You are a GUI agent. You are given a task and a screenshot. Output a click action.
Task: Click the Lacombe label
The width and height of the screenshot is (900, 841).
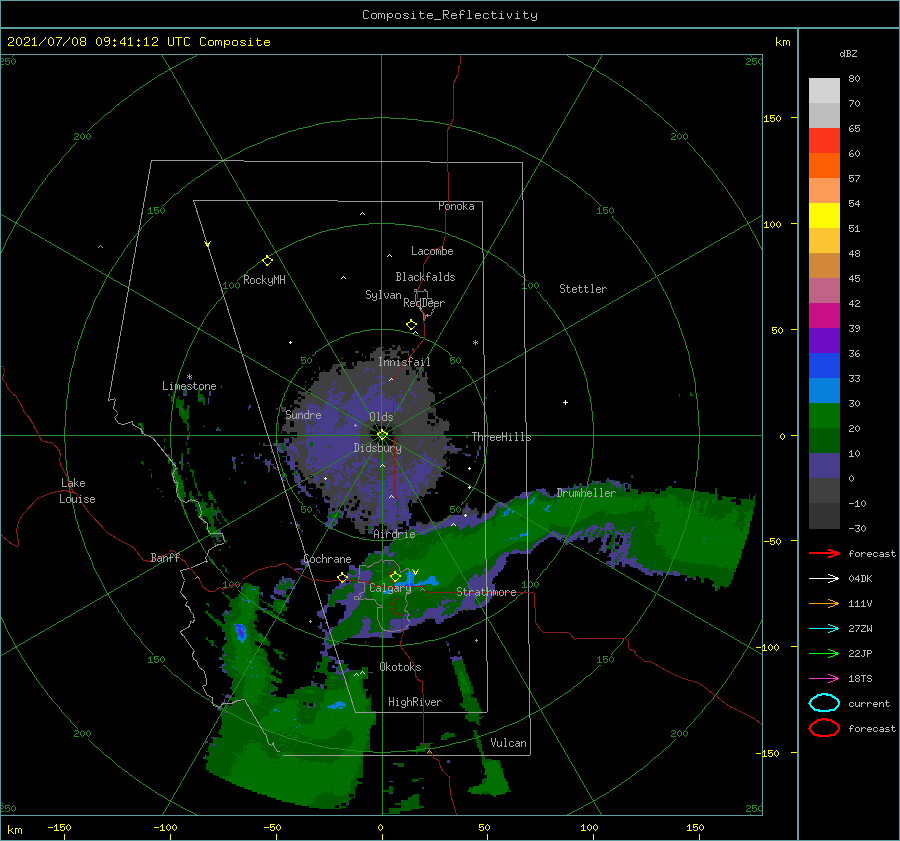pyautogui.click(x=432, y=251)
